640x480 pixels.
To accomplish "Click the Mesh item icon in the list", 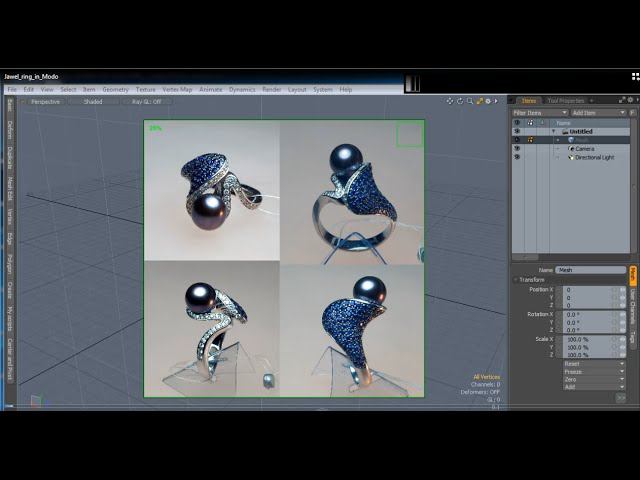I will 571,140.
